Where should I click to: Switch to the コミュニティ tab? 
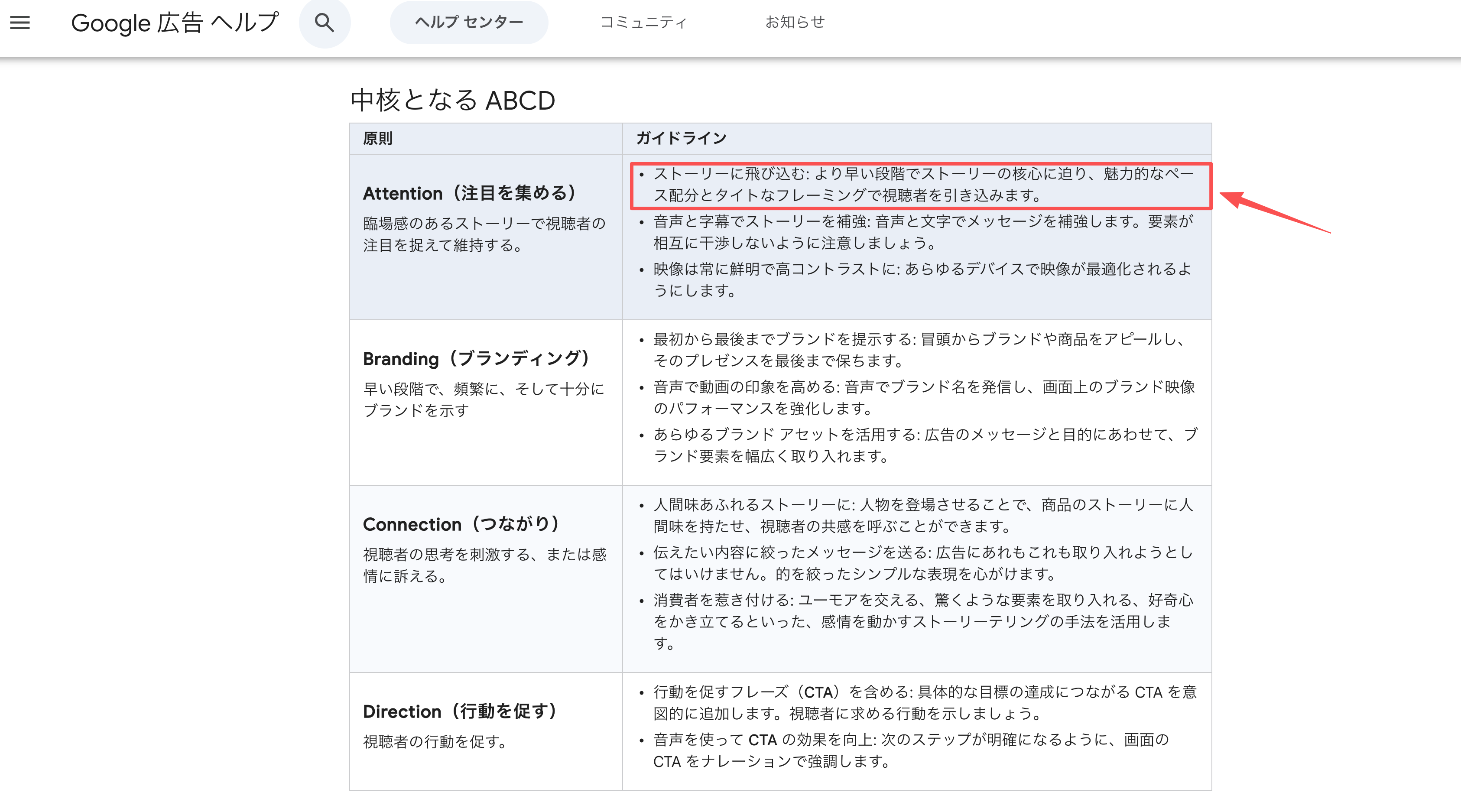[643, 22]
